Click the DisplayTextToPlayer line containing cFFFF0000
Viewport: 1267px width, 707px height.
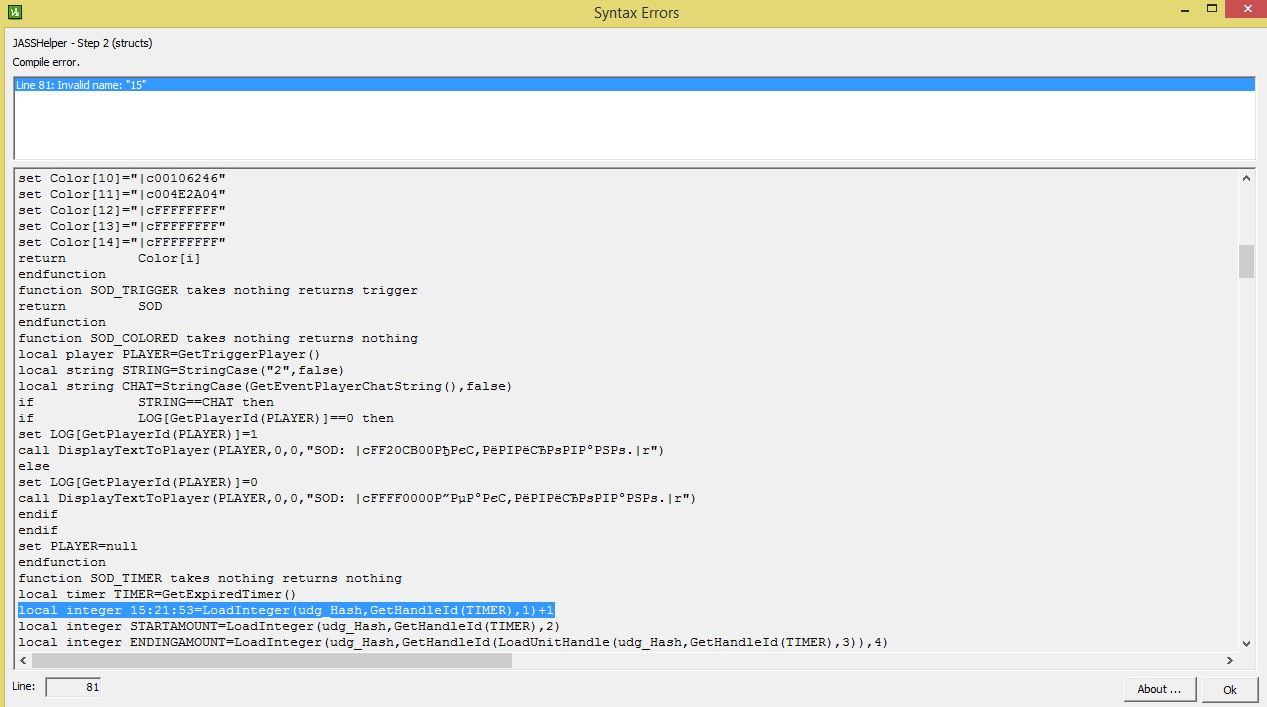point(357,498)
